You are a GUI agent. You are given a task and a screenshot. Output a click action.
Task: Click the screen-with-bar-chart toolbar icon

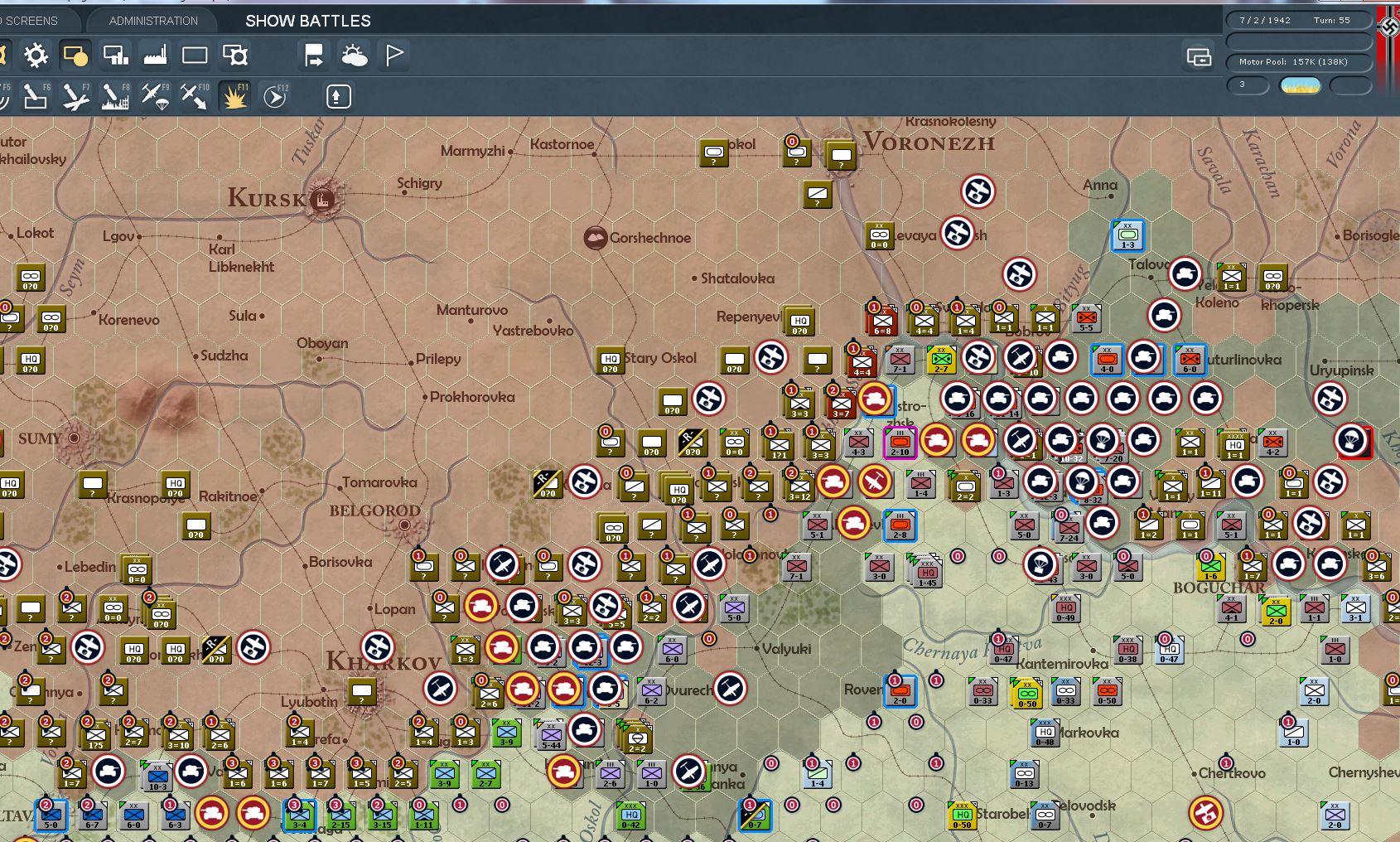115,56
